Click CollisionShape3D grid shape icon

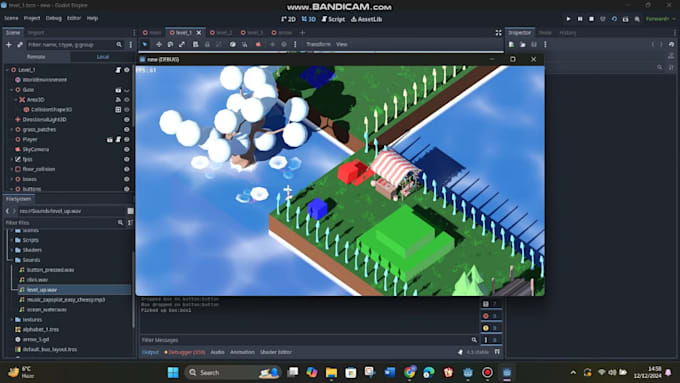(x=118, y=110)
